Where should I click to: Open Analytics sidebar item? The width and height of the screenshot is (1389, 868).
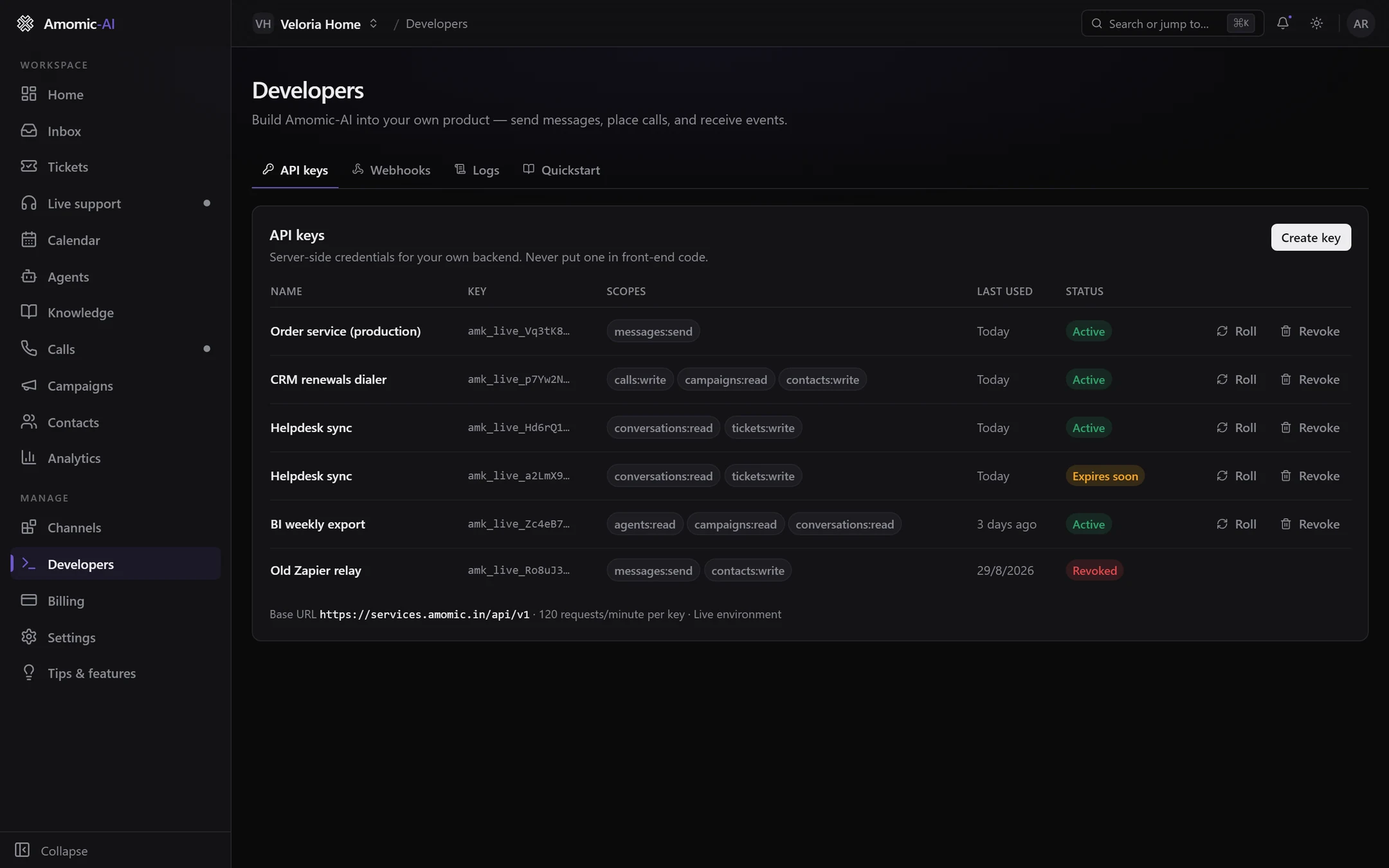(x=116, y=458)
